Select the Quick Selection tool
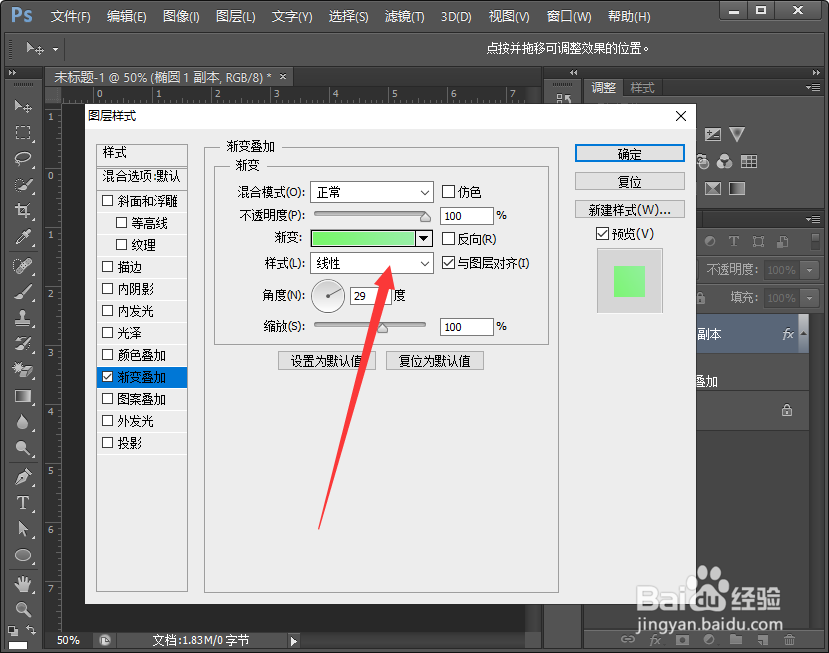This screenshot has height=653, width=829. (23, 185)
